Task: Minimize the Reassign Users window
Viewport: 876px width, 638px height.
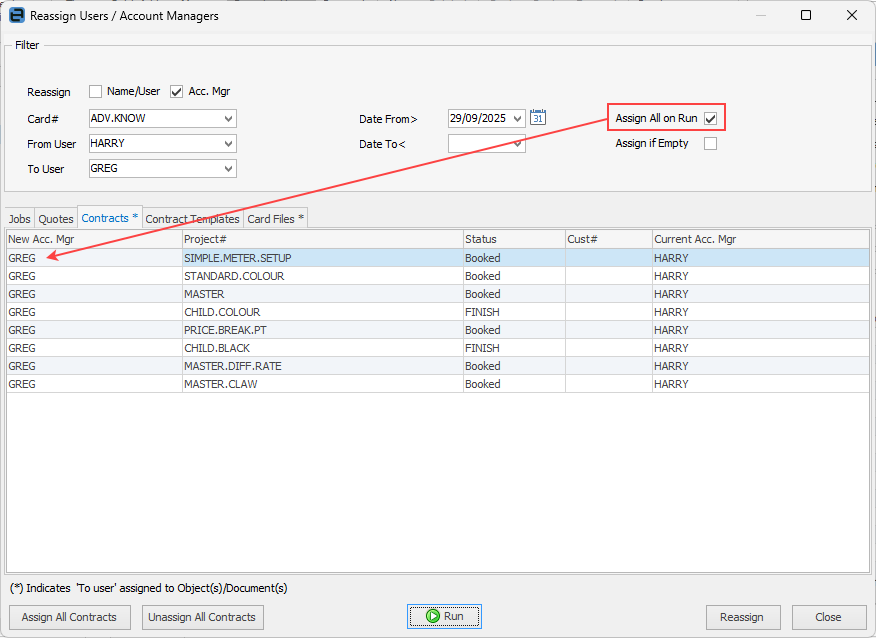Action: point(760,16)
